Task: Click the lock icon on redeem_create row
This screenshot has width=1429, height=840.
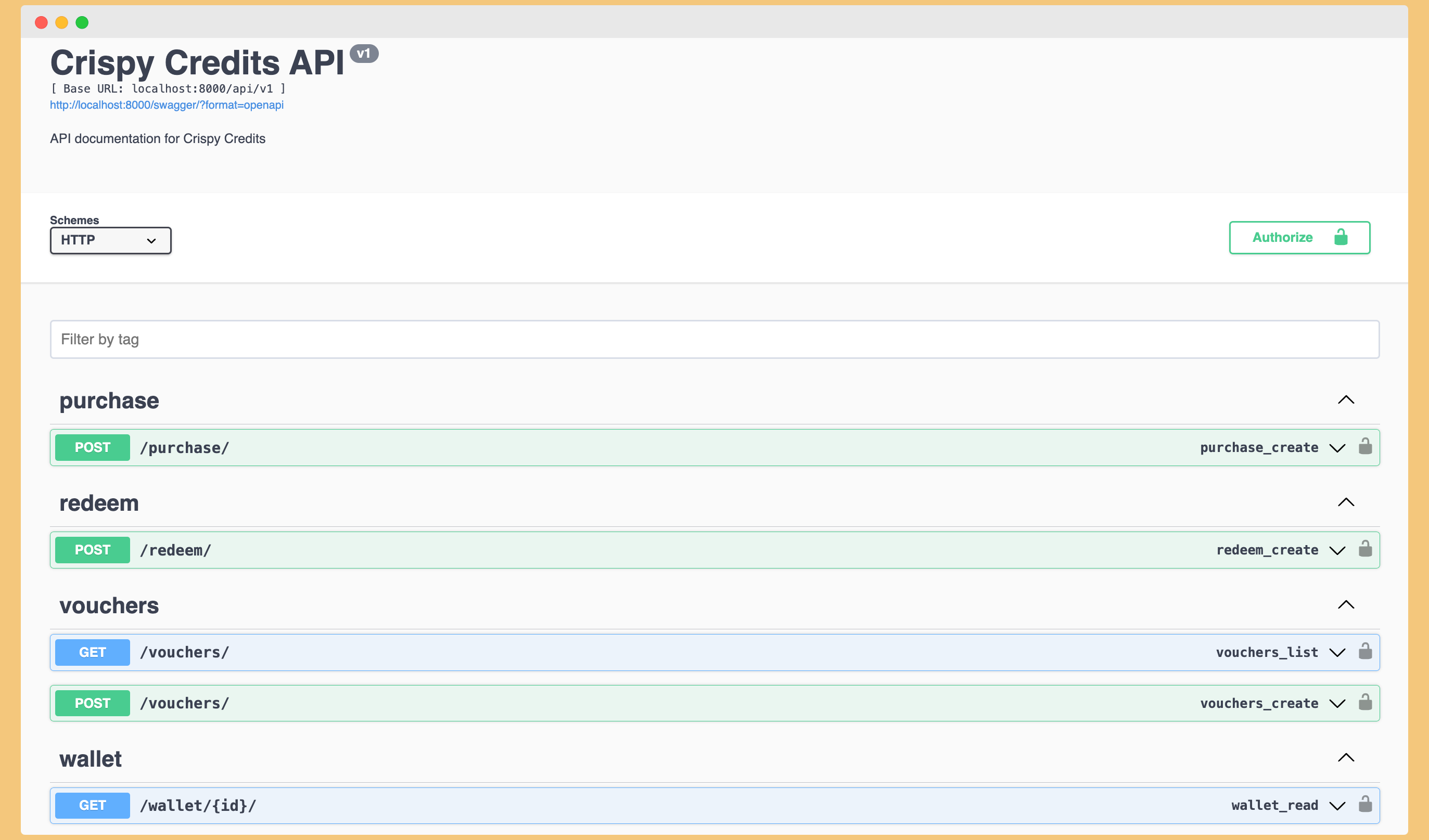Action: (x=1365, y=549)
